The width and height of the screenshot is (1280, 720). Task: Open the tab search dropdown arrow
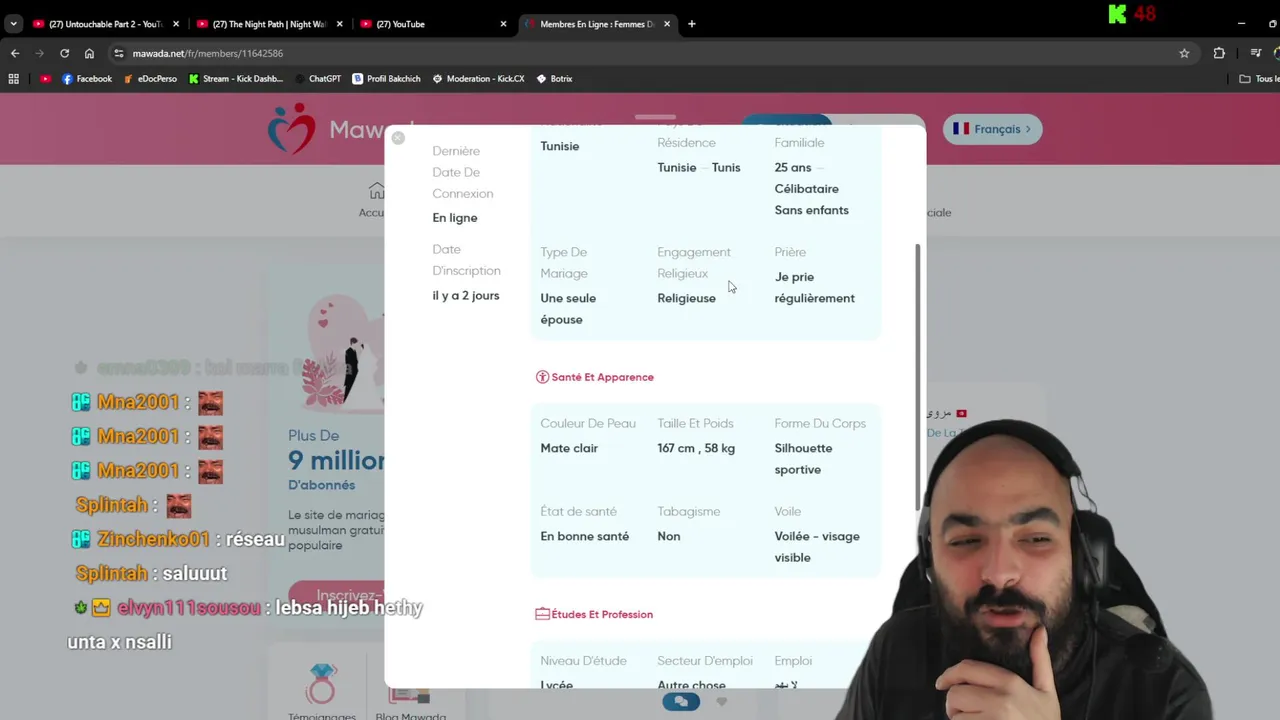point(13,24)
